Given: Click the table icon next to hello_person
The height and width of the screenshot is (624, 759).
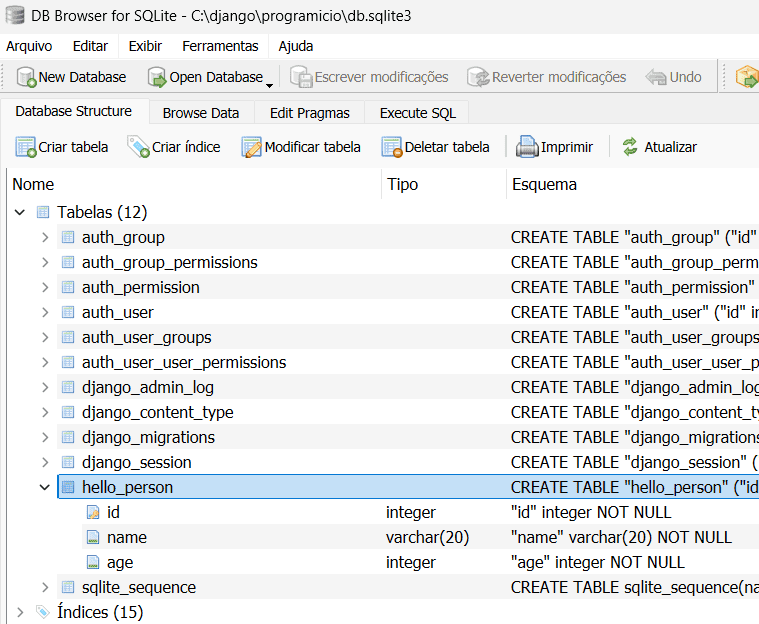Looking at the screenshot, I should pyautogui.click(x=68, y=487).
